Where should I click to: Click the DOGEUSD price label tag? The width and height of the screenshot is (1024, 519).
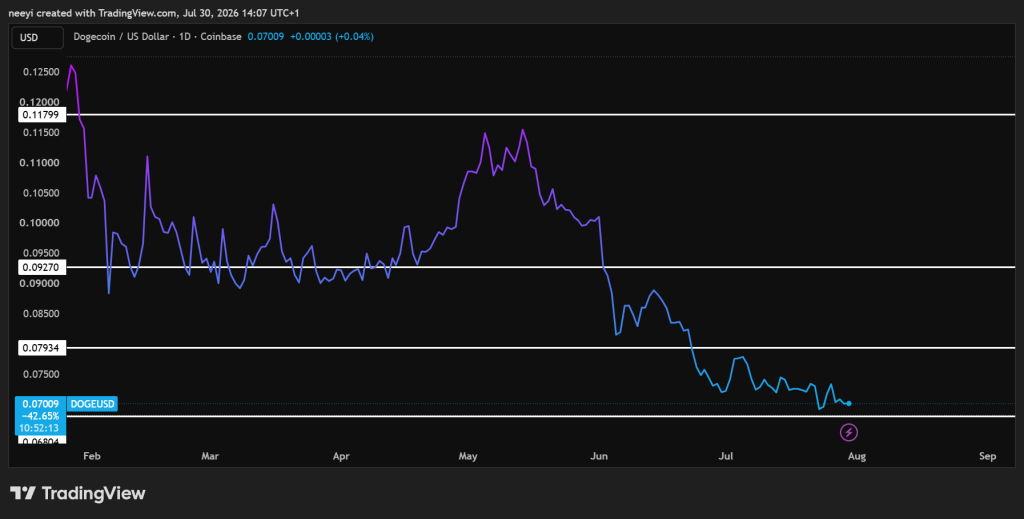pos(92,404)
